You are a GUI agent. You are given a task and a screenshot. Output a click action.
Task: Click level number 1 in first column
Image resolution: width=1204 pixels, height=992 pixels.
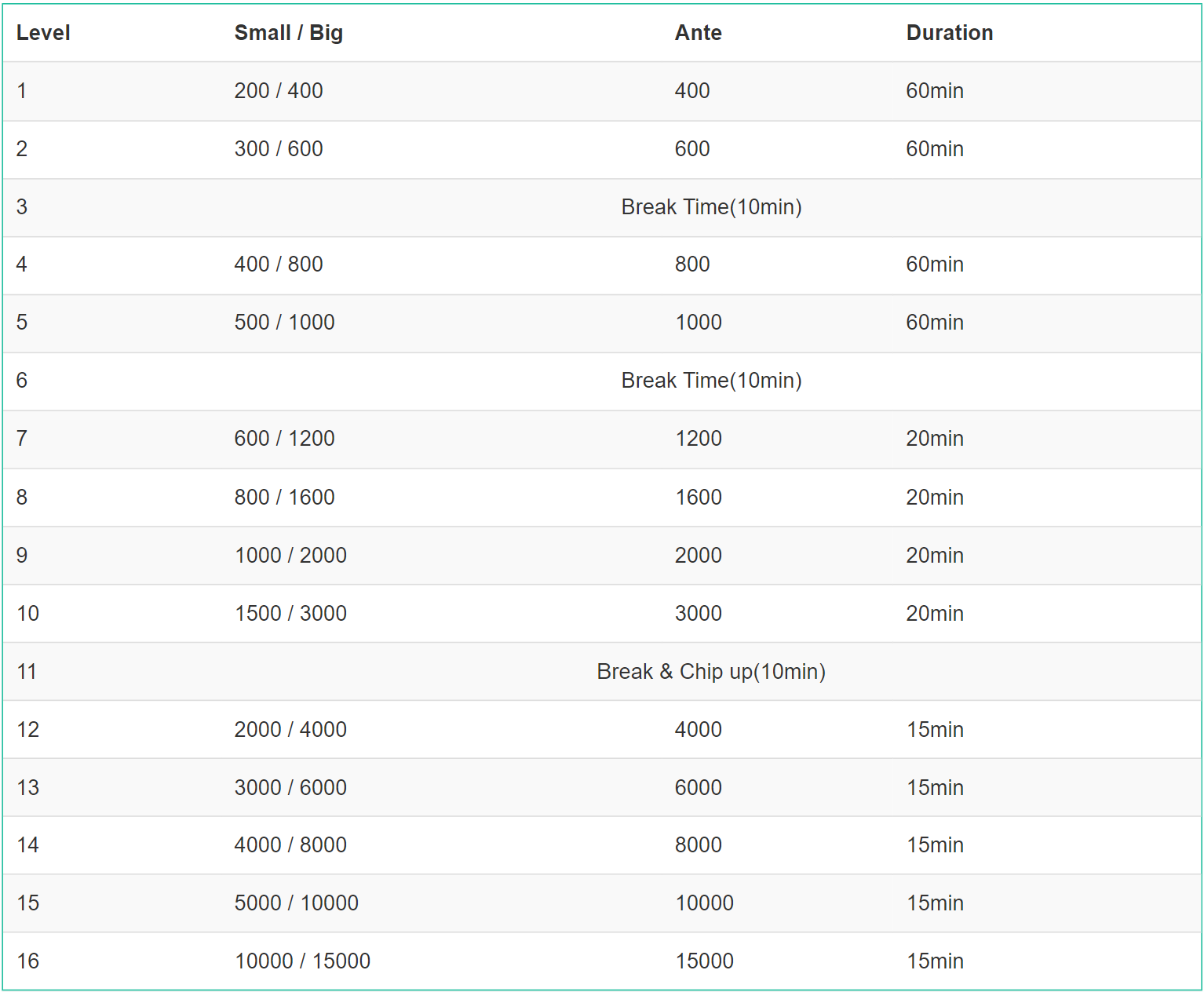22,91
